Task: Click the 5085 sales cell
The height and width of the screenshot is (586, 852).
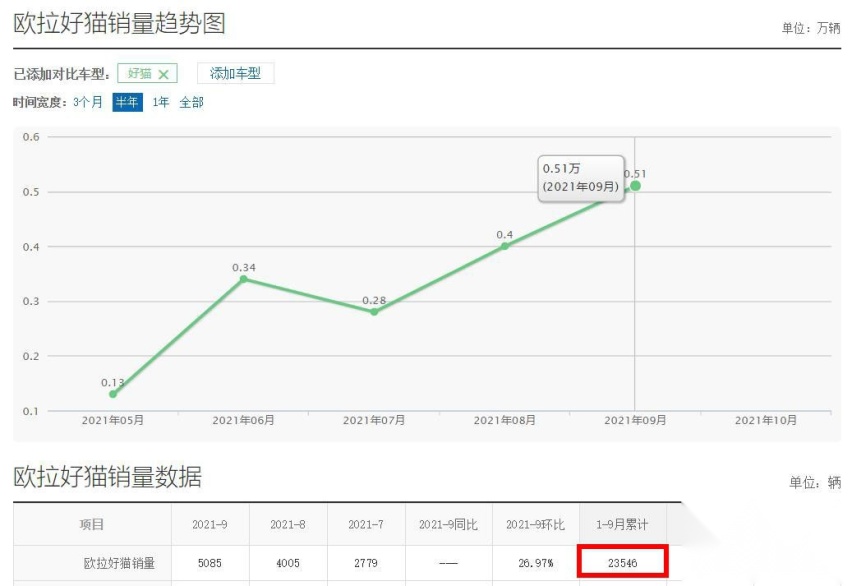Action: [x=210, y=563]
